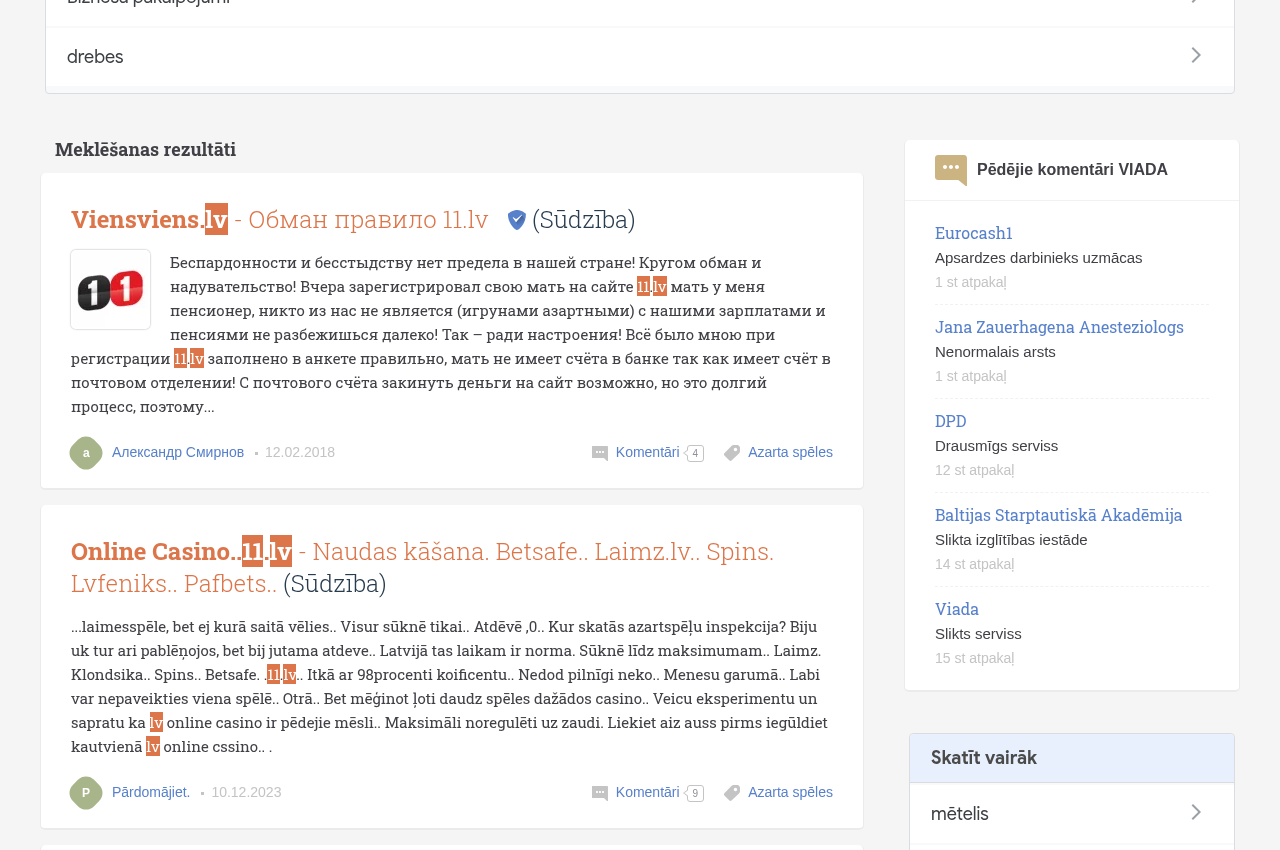Click the comment text Apsardzes darbinieks uzmācas
Screen dimensions: 1280x850
(1038, 258)
